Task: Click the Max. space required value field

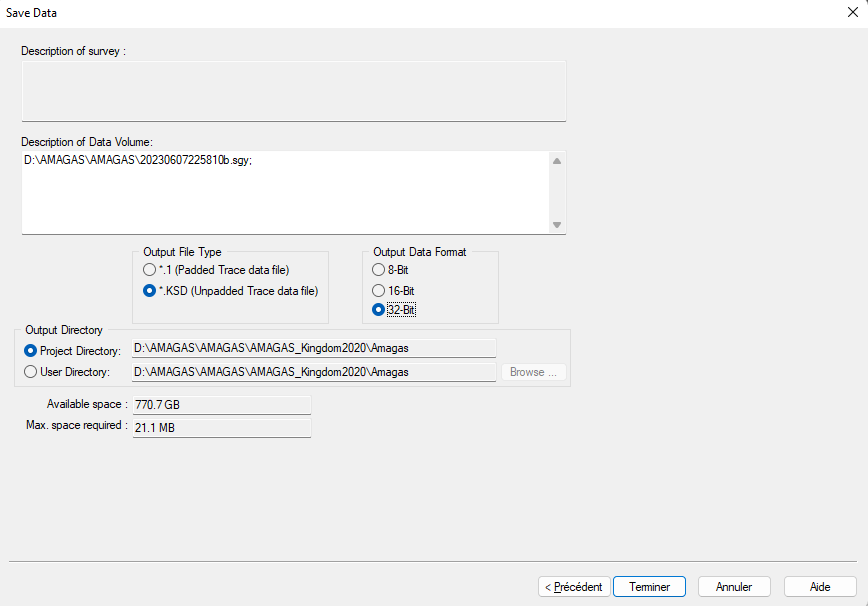Action: pos(221,428)
